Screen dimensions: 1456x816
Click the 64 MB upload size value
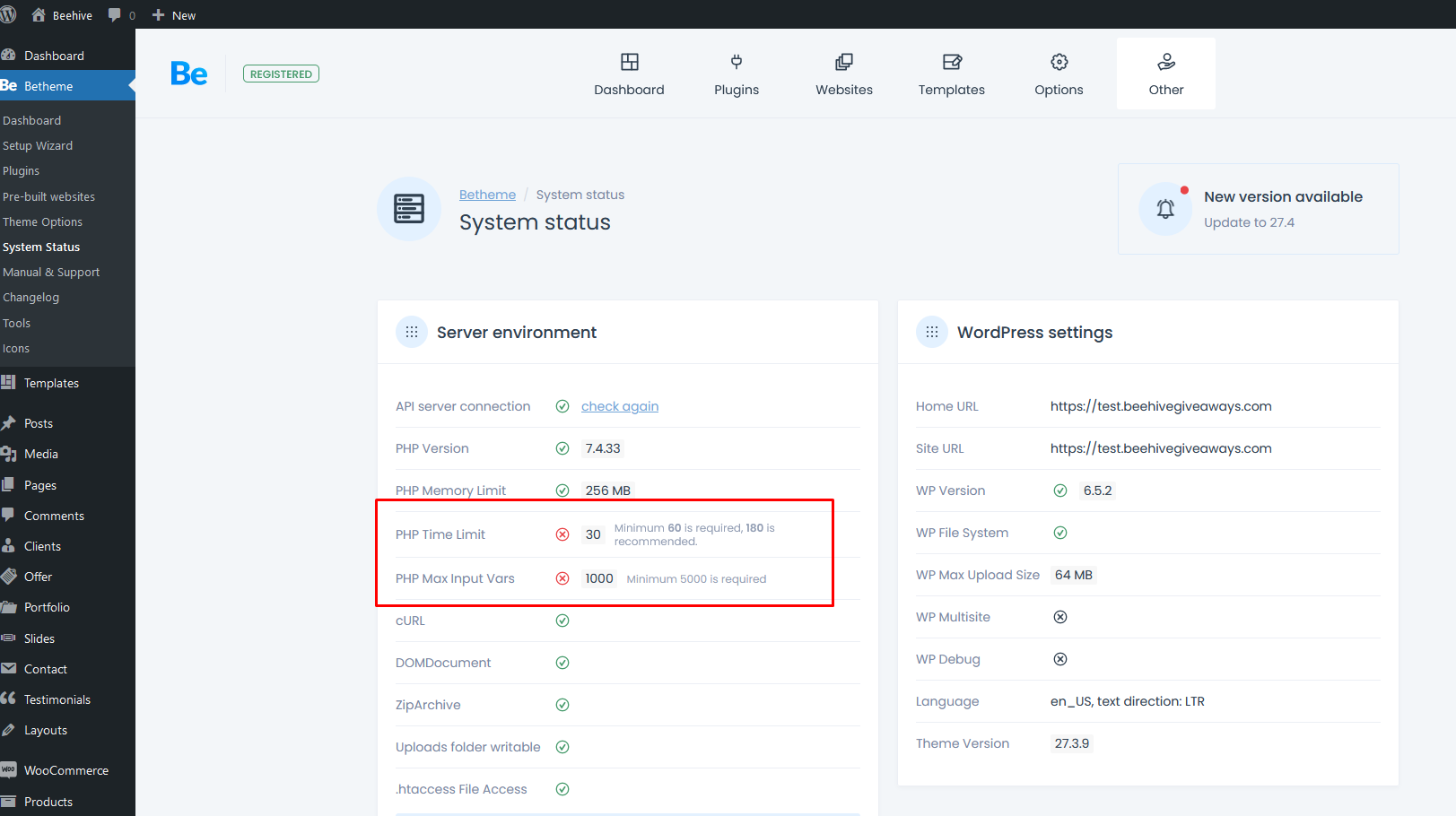click(1074, 575)
